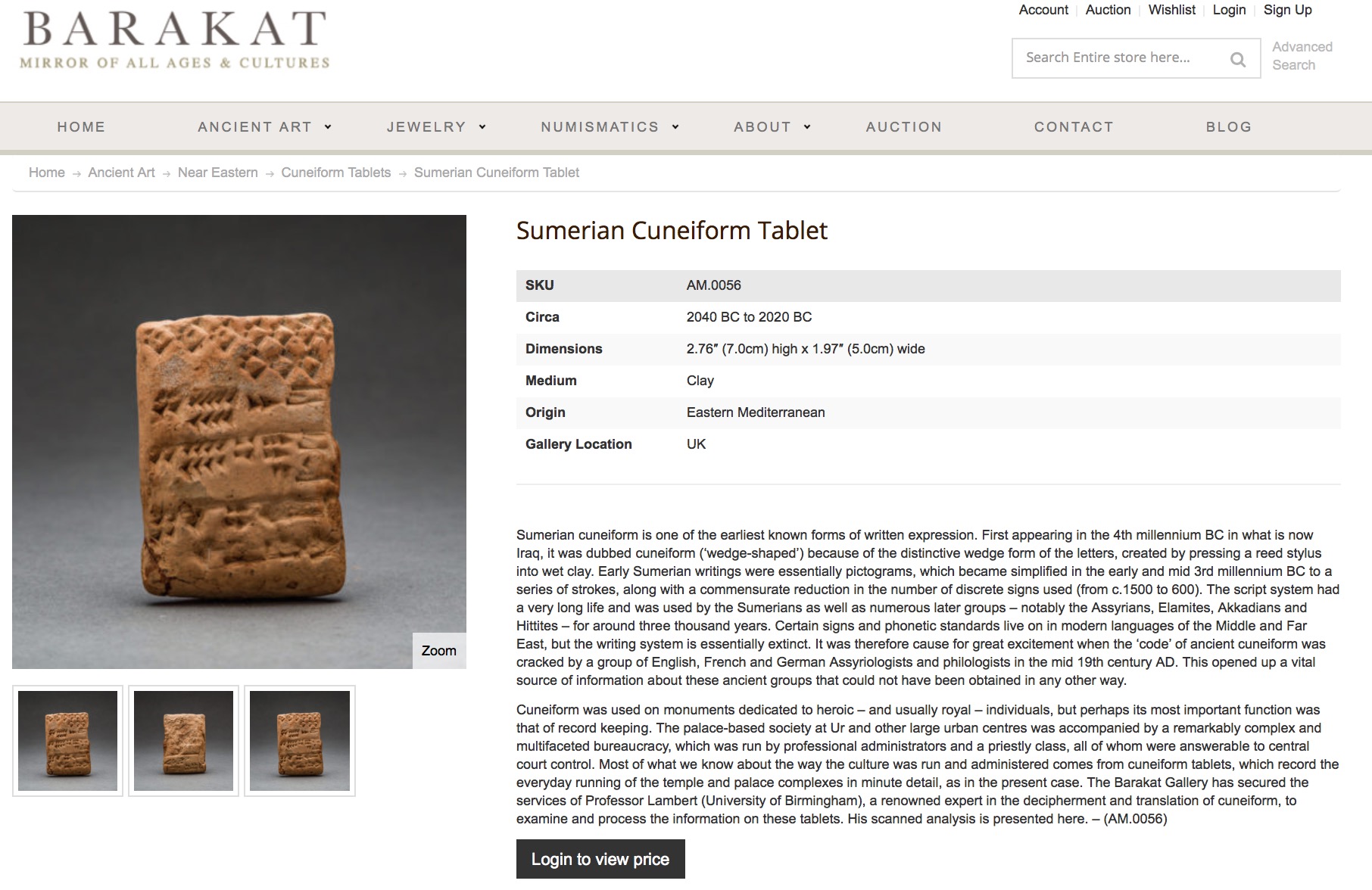This screenshot has width=1372, height=890.
Task: Click the Sign Up link
Action: (1287, 10)
